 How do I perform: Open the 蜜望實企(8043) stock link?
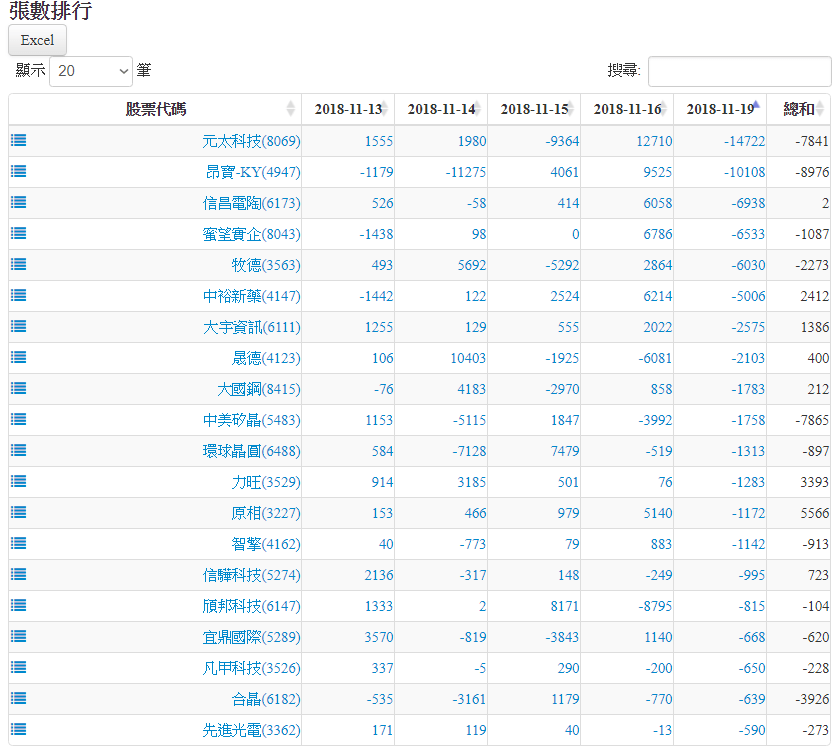point(251,234)
